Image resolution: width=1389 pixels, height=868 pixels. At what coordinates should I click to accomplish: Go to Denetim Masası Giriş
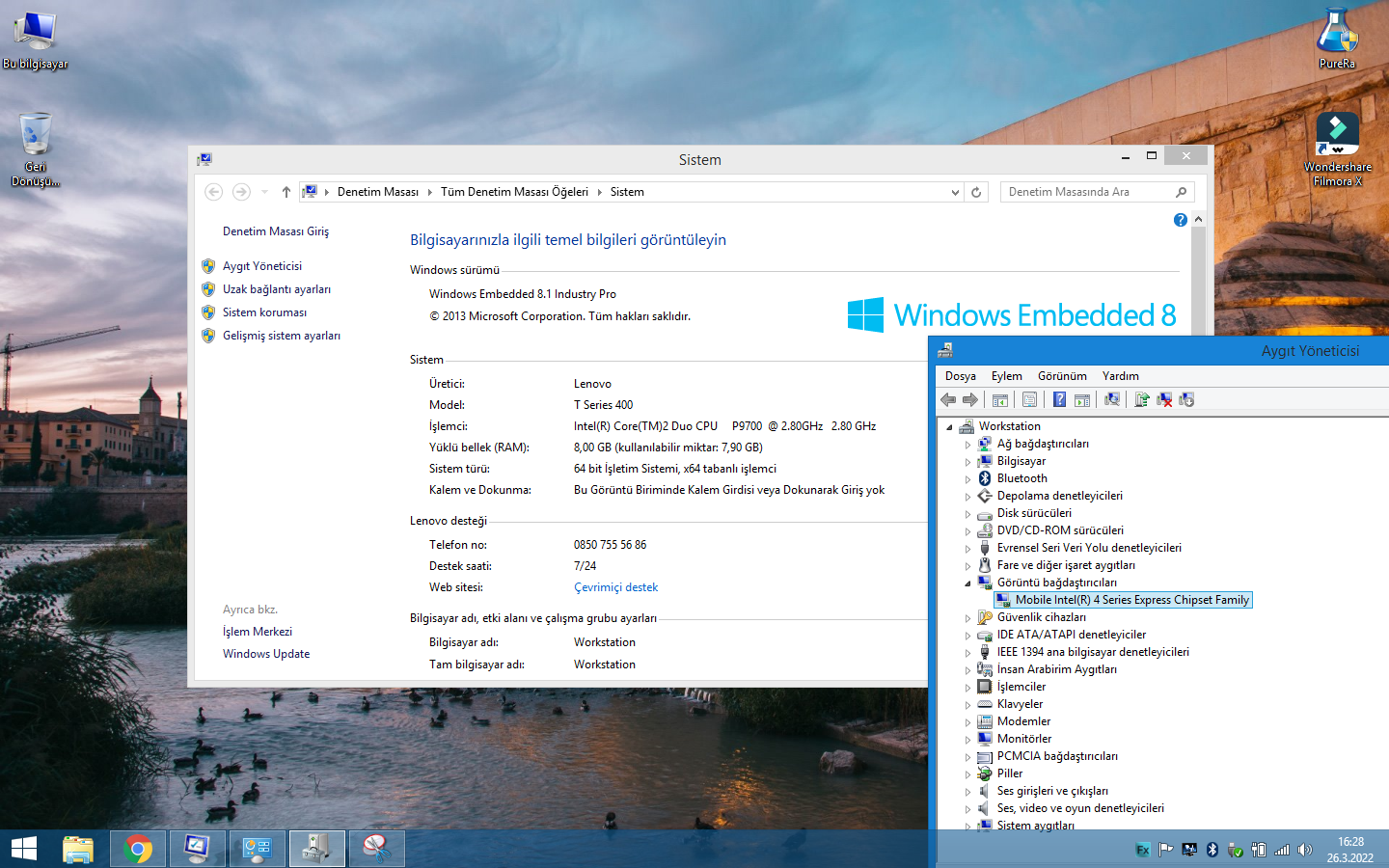click(276, 231)
